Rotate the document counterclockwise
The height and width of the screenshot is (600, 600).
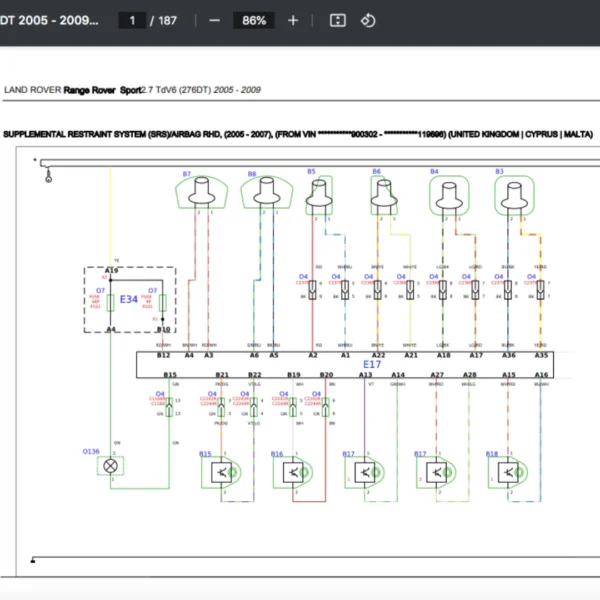(x=367, y=20)
